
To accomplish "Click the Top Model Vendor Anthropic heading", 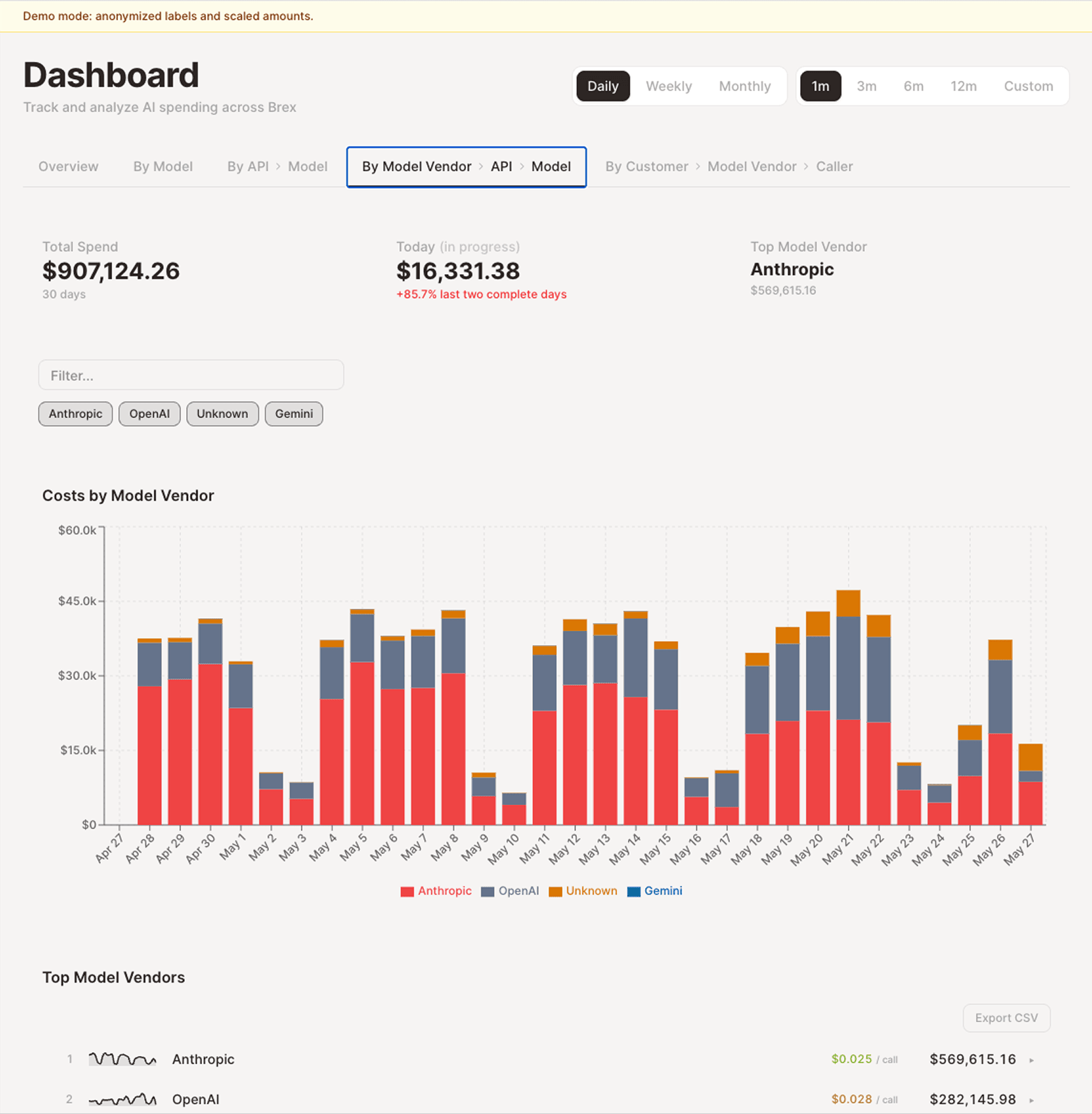I will (x=792, y=270).
